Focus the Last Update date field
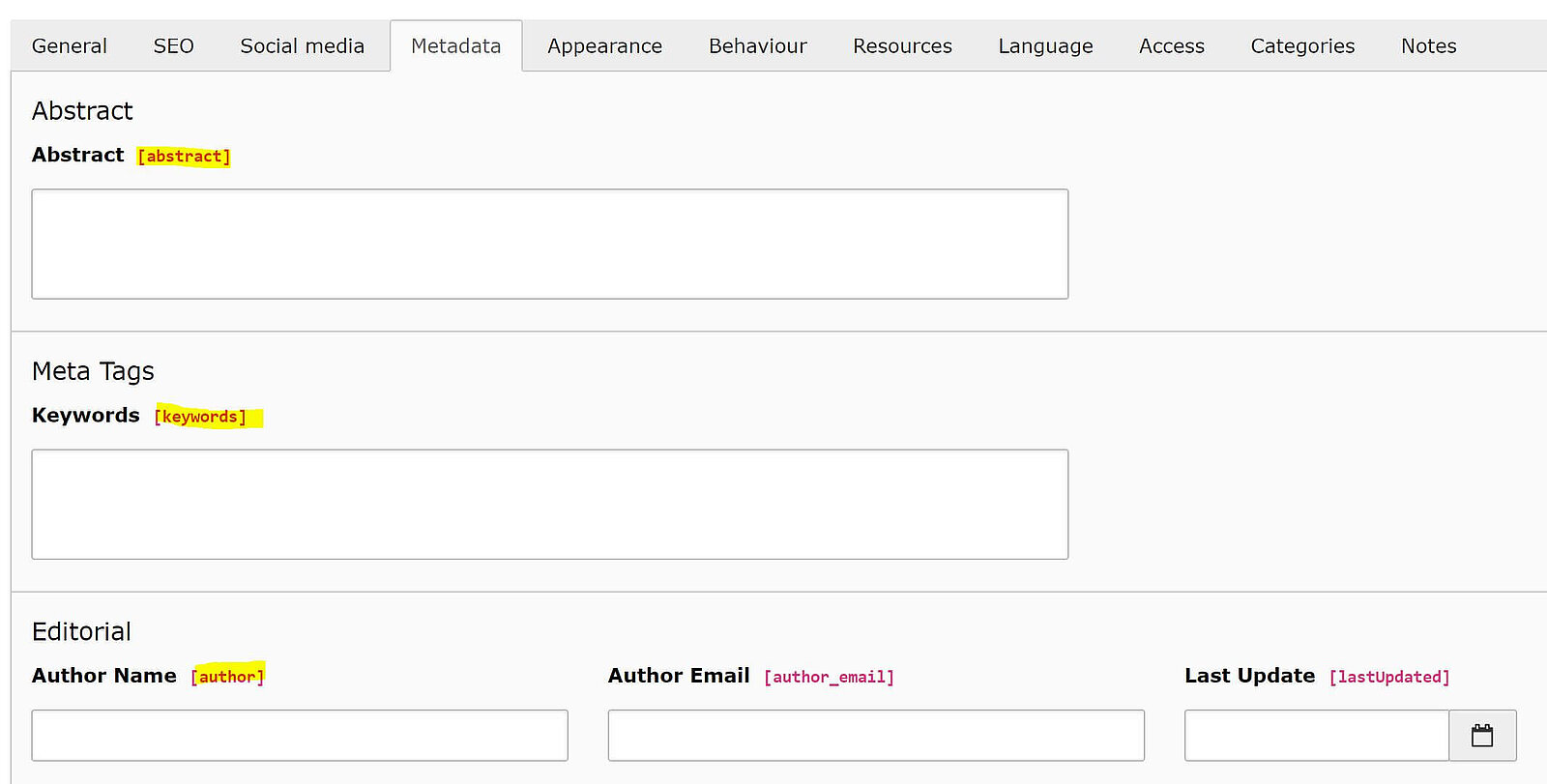Viewport: 1547px width, 784px height. point(1316,736)
